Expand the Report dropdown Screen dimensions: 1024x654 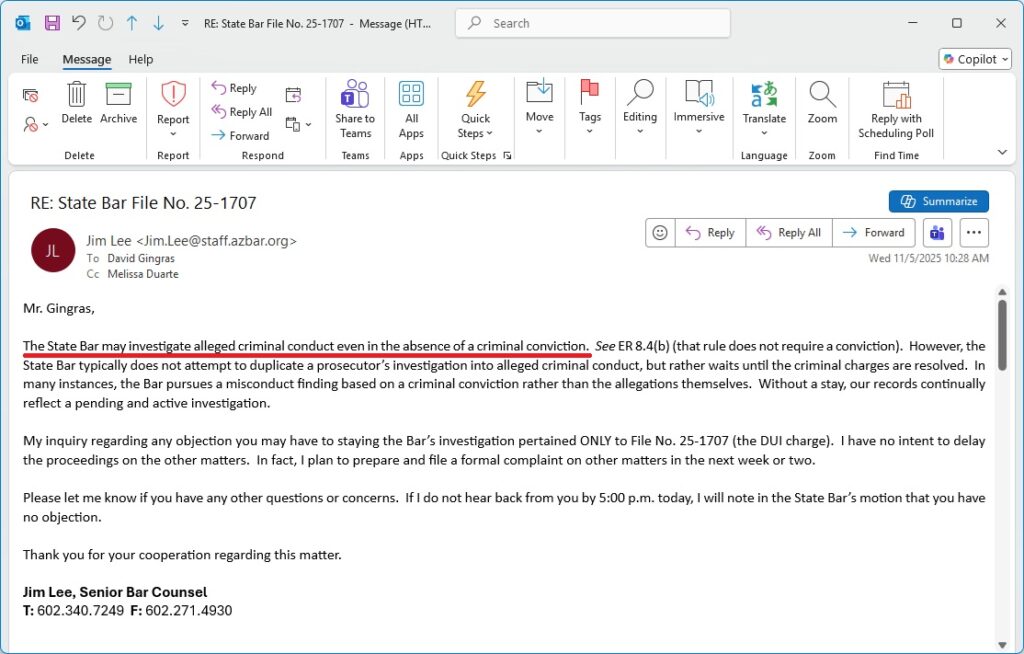coord(173,132)
